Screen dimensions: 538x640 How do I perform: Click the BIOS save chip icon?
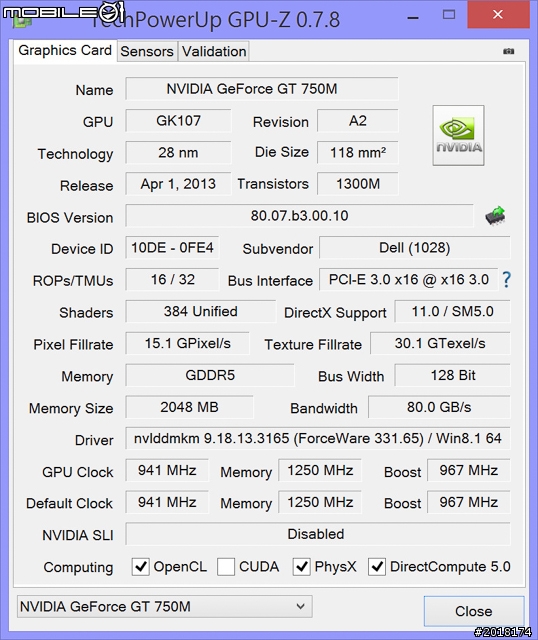[495, 216]
